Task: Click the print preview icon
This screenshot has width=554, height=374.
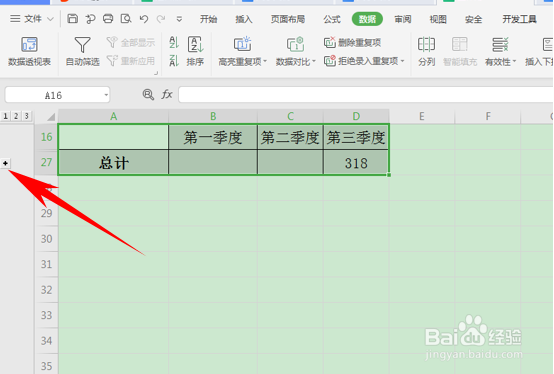Action: (x=126, y=18)
